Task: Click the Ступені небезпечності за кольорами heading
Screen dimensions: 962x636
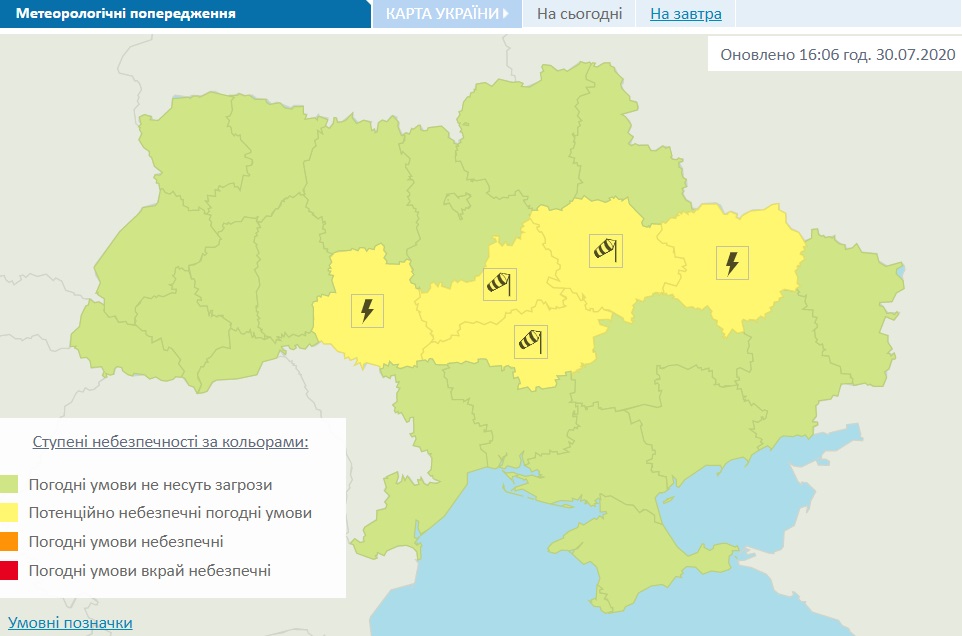Action: pos(170,441)
